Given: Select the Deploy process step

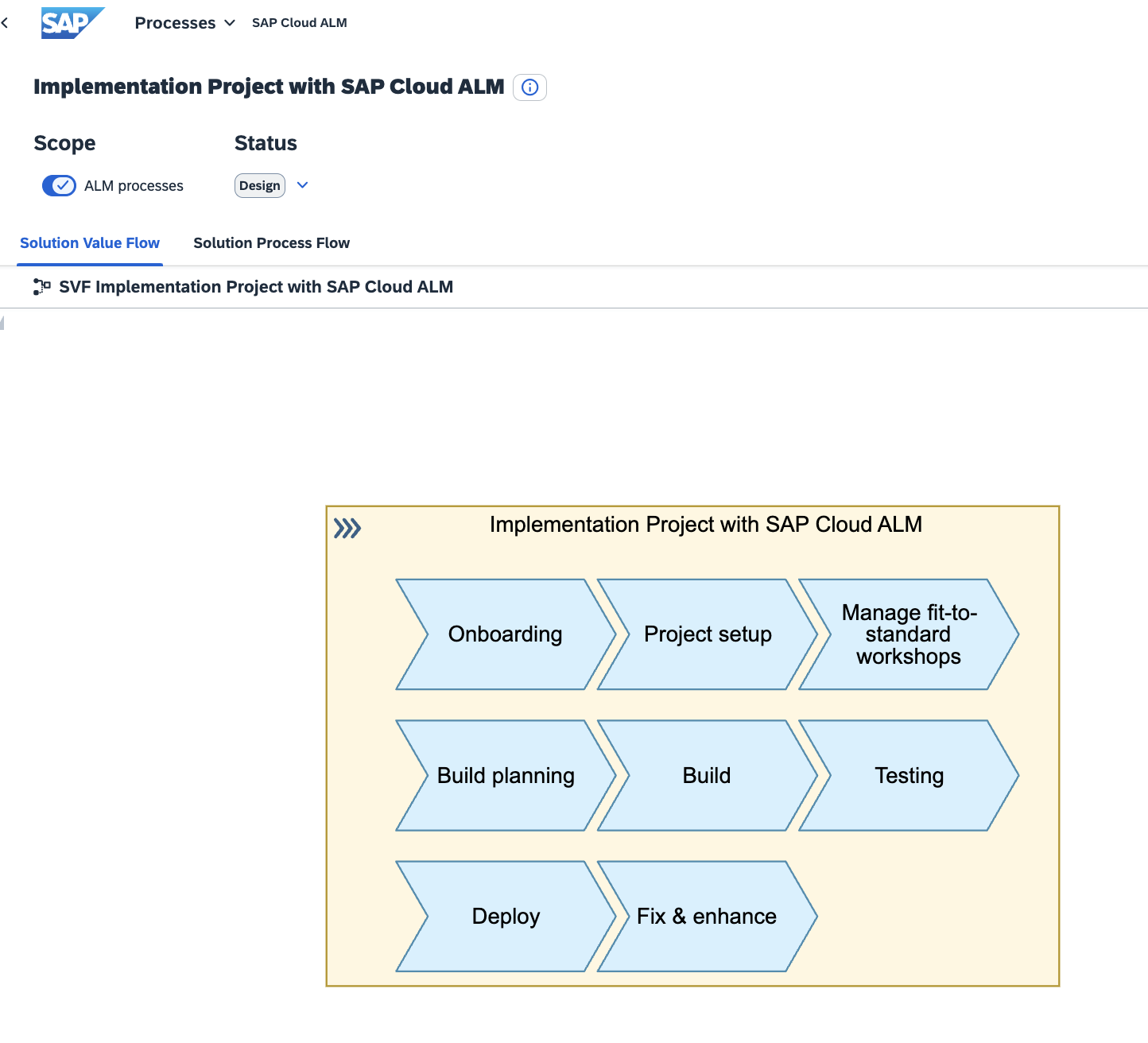Looking at the screenshot, I should (505, 917).
